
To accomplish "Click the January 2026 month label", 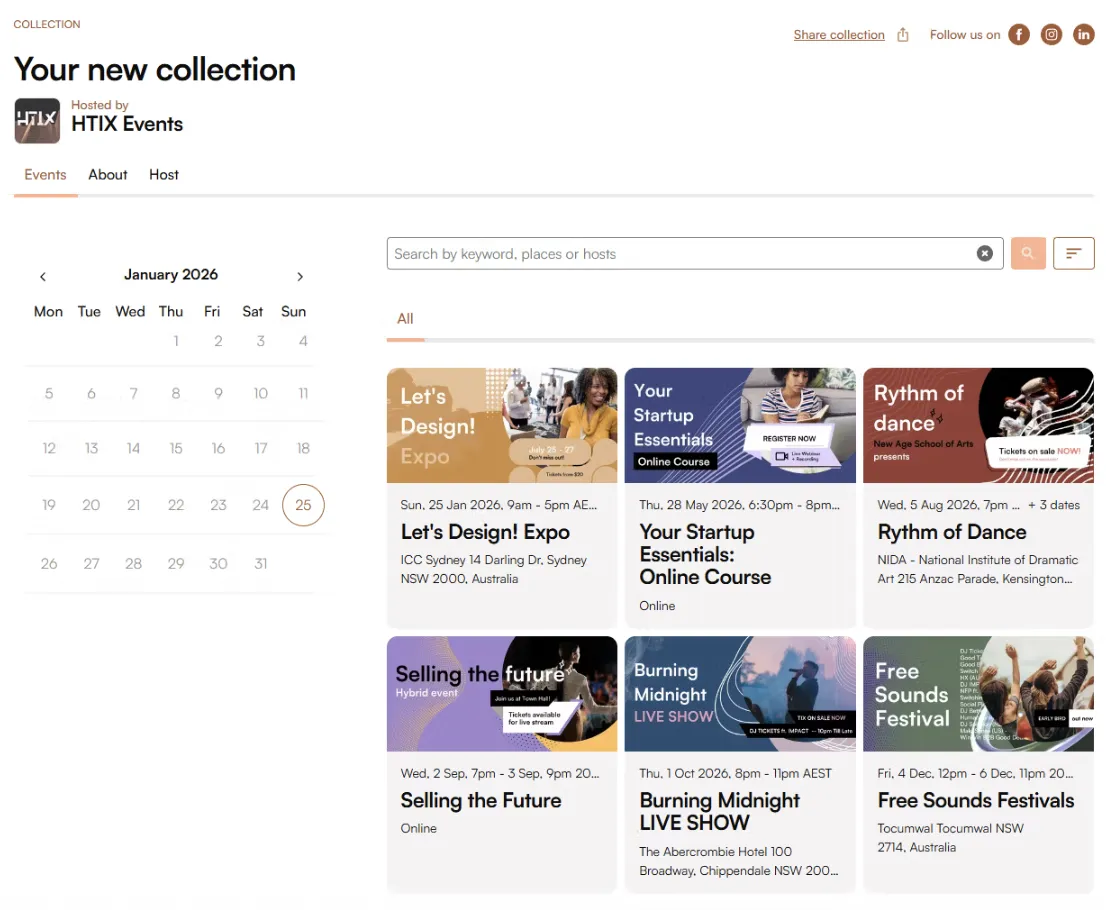I will 171,274.
